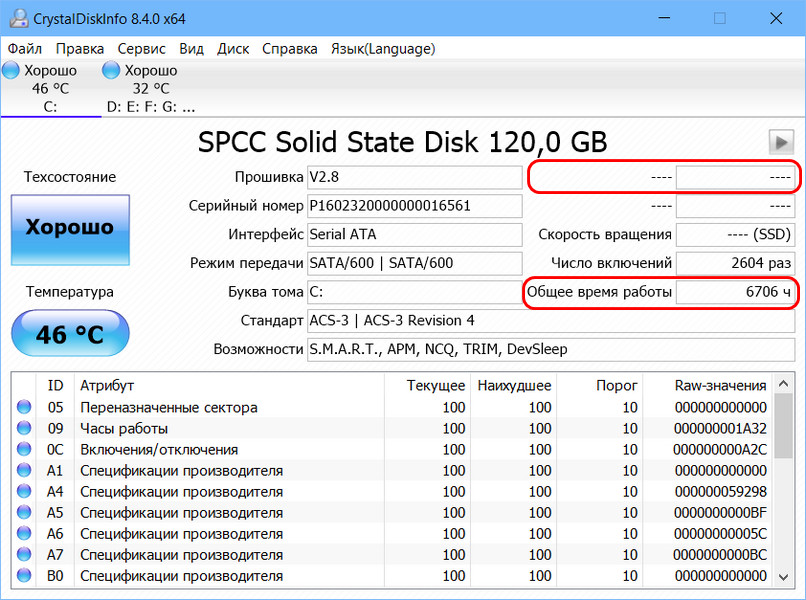The height and width of the screenshot is (600, 806).
Task: Click the blue status orb for disk C:
Action: pos(11,70)
